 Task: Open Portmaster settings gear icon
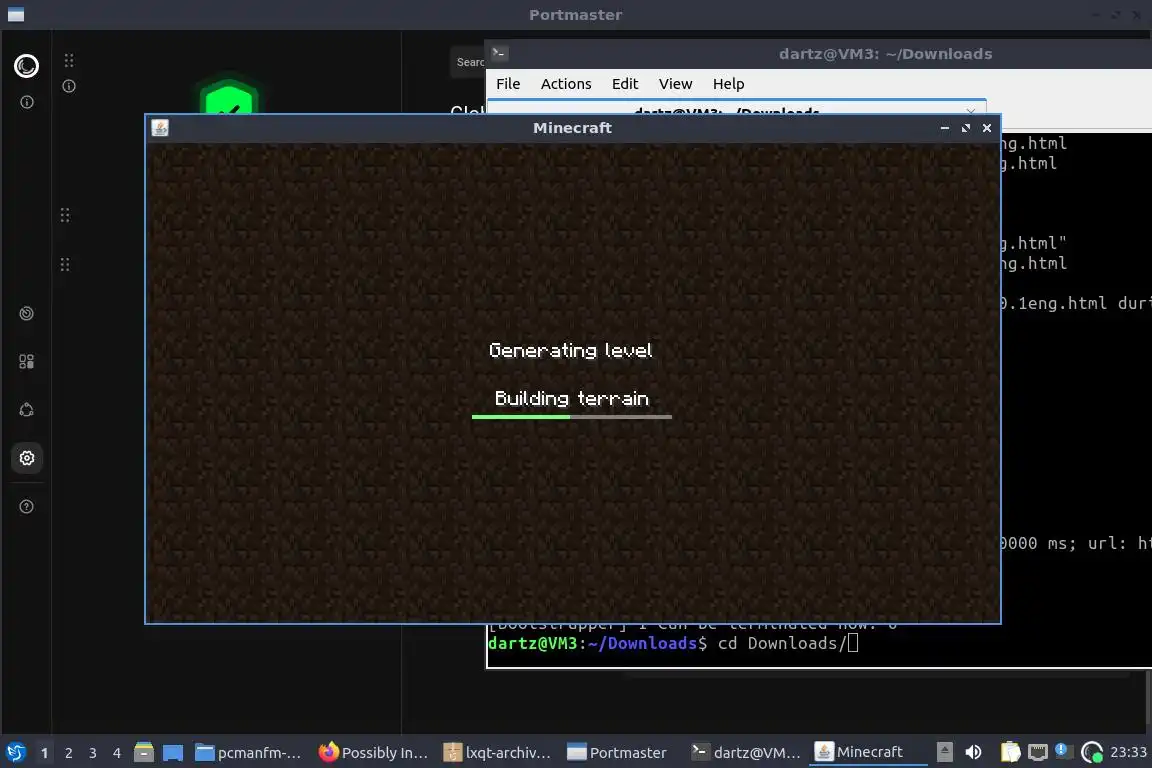pos(26,458)
